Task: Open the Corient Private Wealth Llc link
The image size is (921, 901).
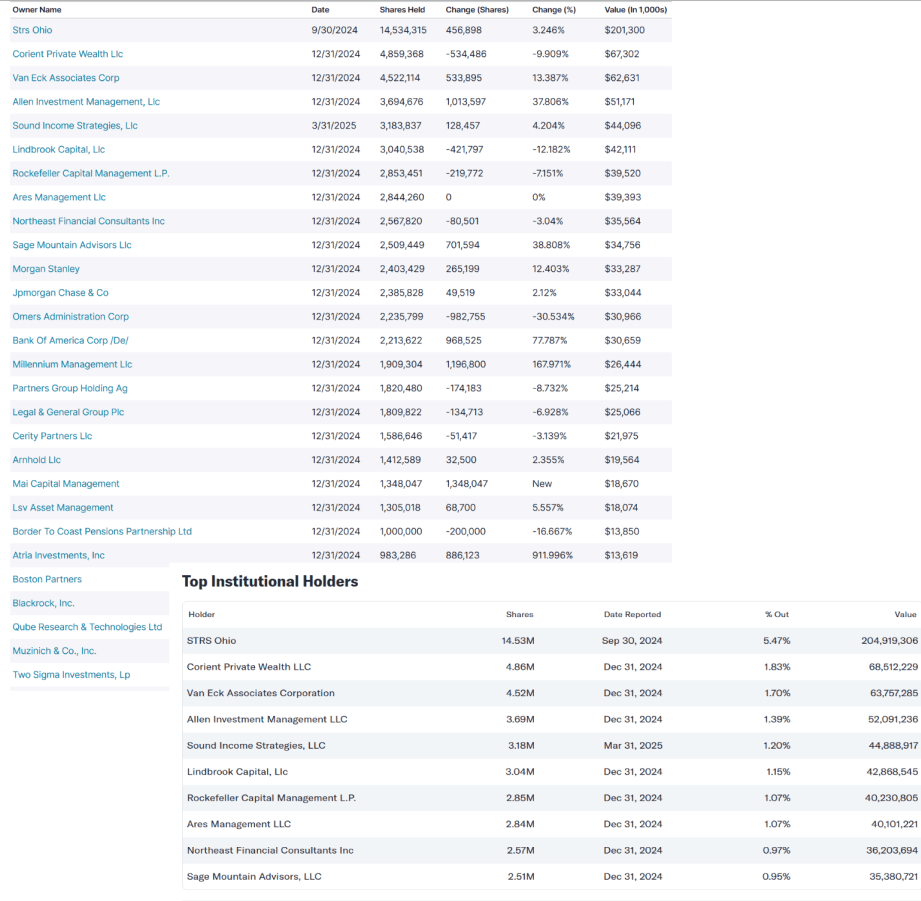Action: (67, 54)
